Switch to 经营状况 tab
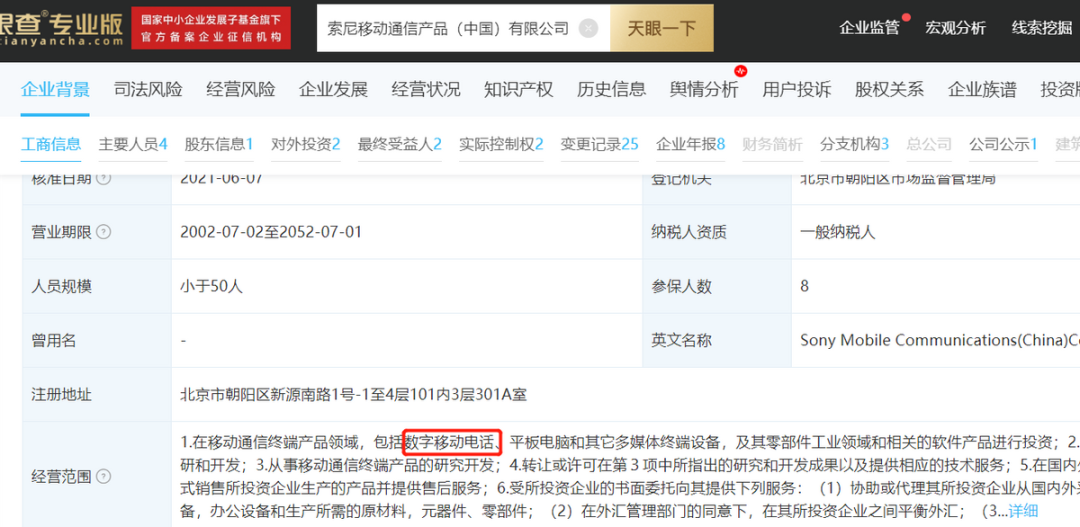The image size is (1080, 527). tap(426, 90)
